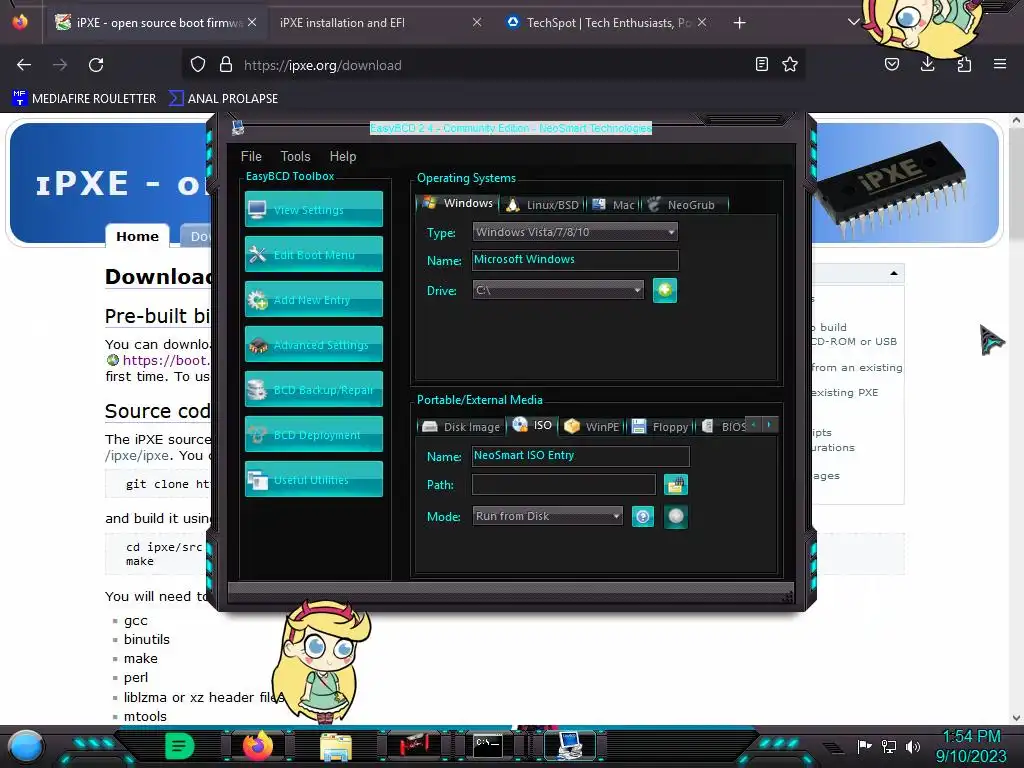Viewport: 1024px width, 768px height.
Task: Switch to the Linux/BSD tab
Action: coord(543,205)
